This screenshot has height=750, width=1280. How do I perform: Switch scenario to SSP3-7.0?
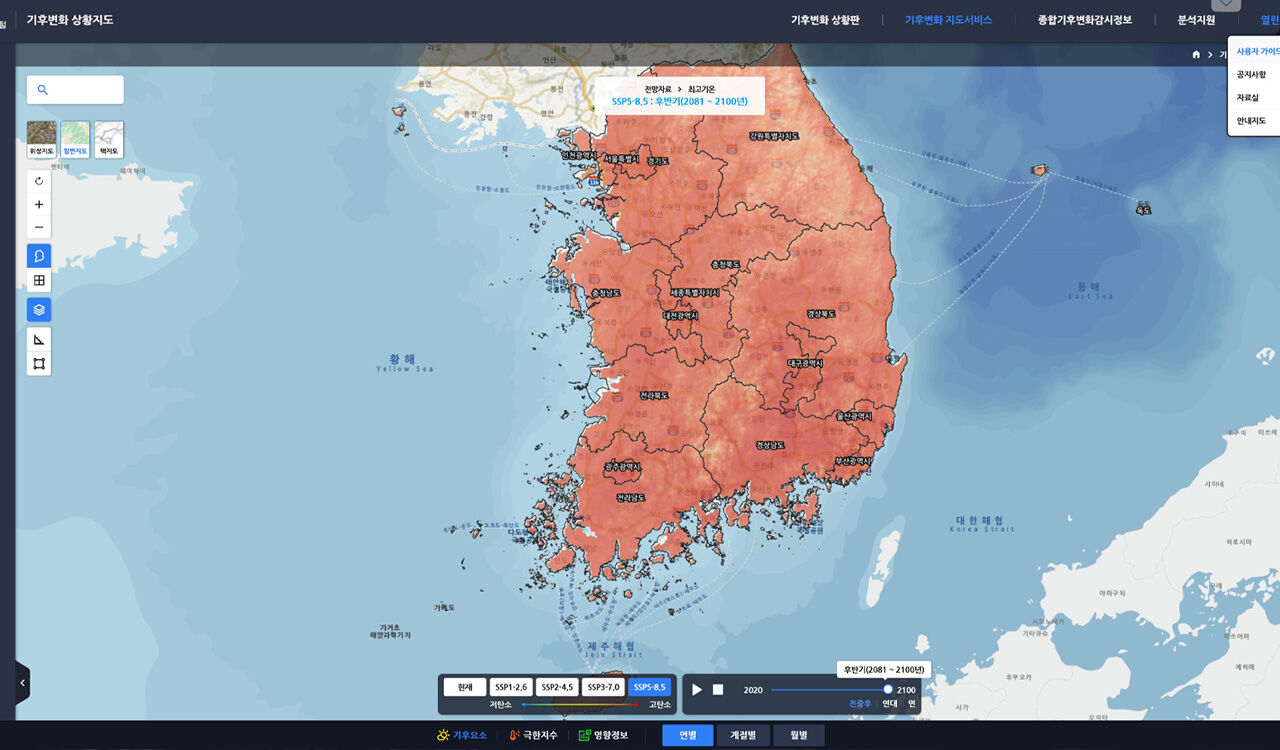point(604,687)
